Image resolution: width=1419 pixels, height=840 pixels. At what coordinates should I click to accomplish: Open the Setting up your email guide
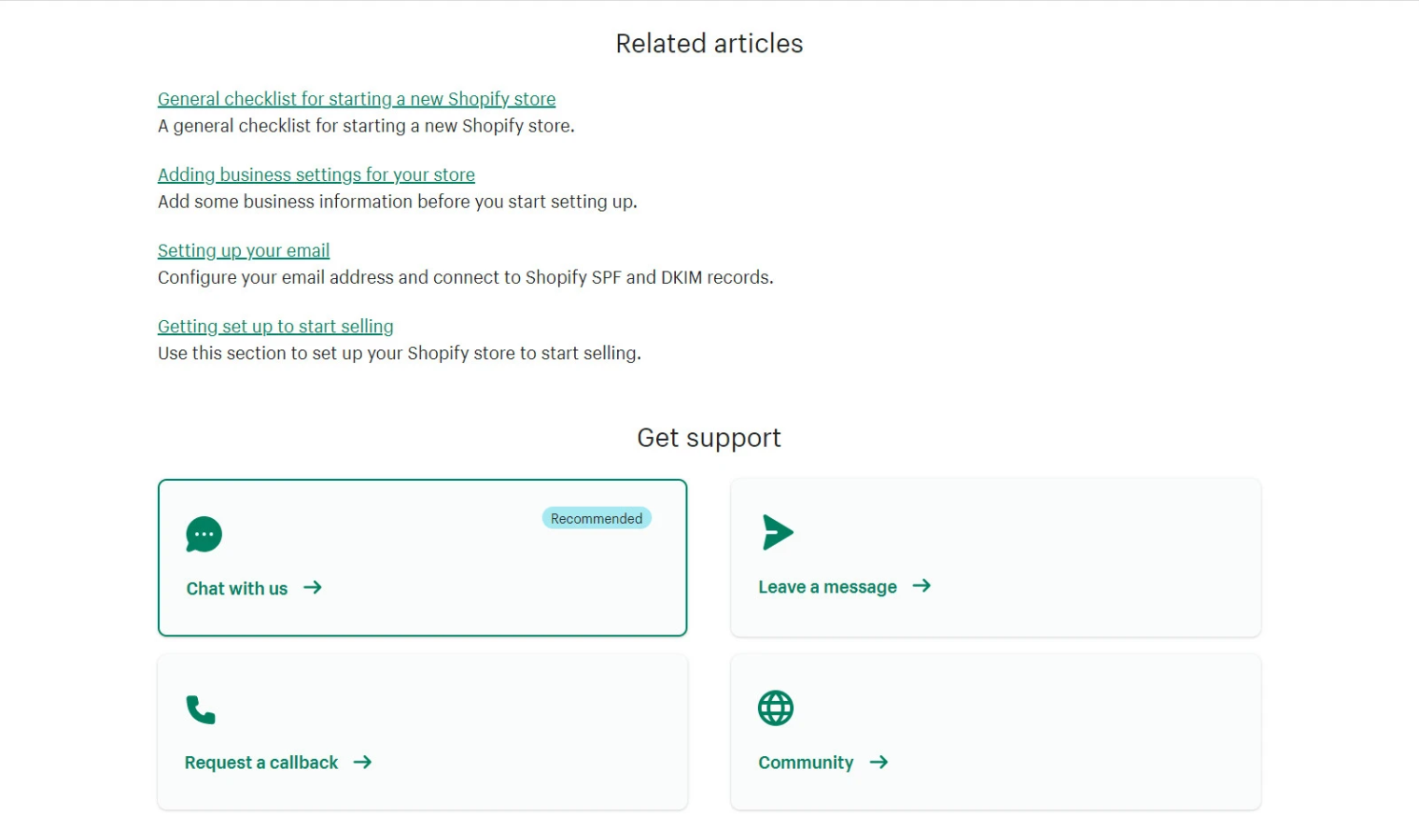(243, 249)
